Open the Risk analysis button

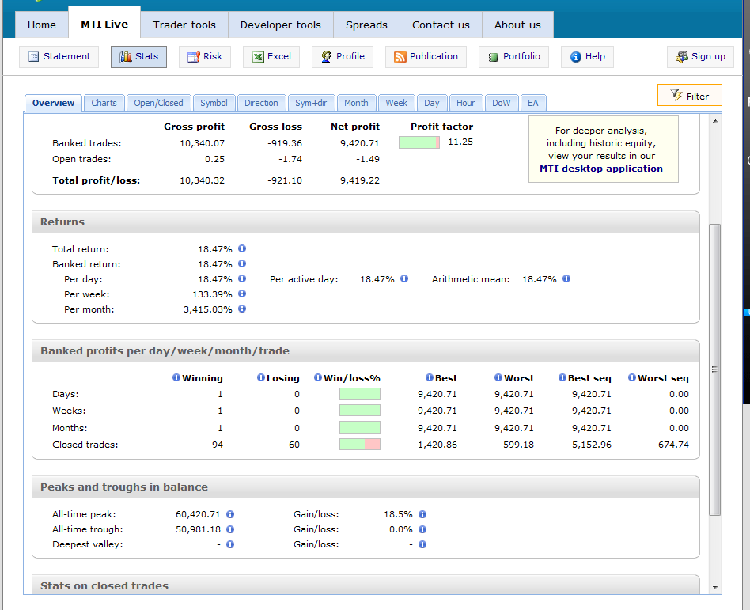(x=204, y=57)
